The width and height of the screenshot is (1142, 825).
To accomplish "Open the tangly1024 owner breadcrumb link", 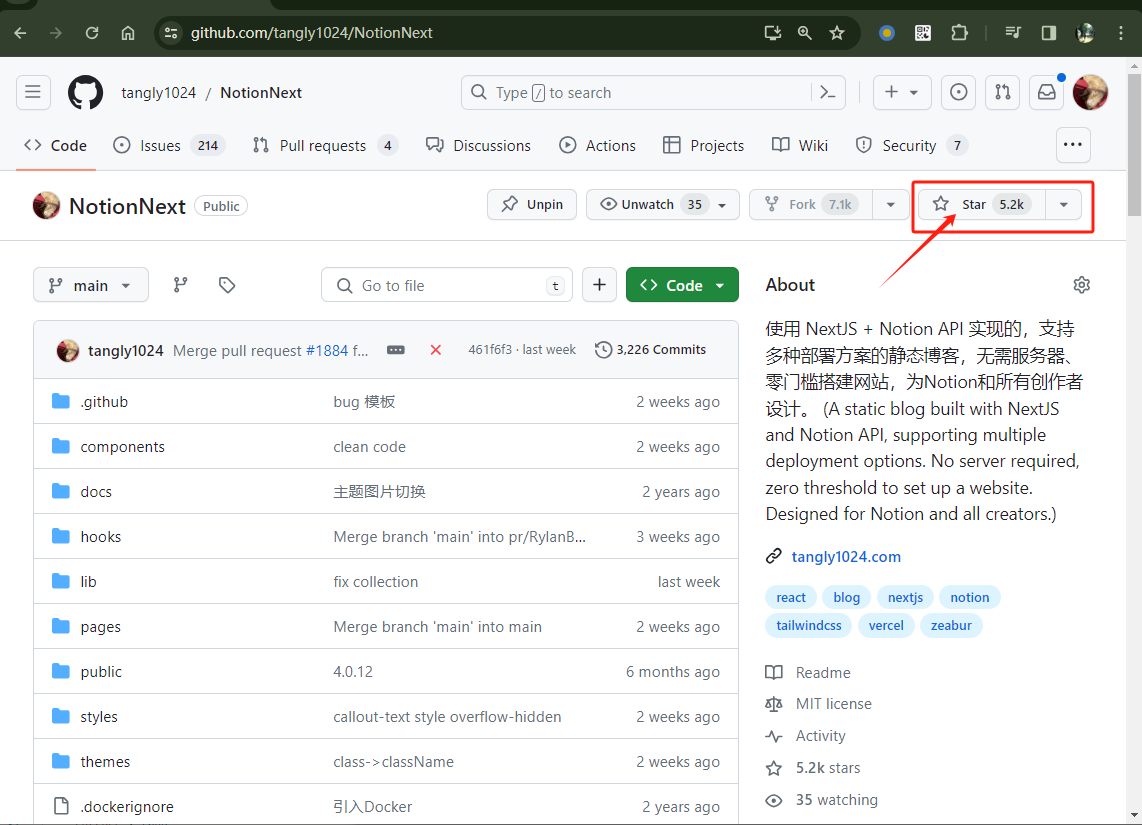I will tap(158, 92).
